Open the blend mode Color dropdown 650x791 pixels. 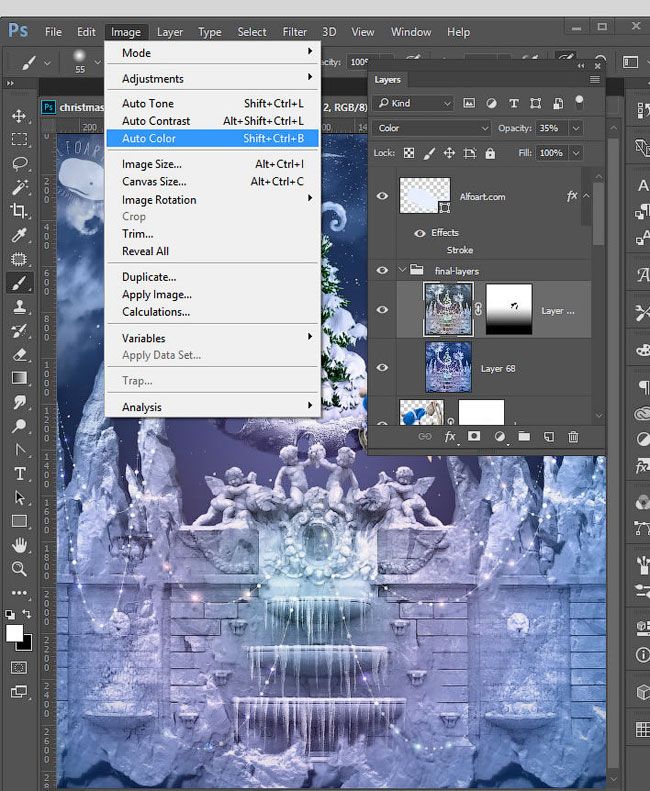[432, 128]
